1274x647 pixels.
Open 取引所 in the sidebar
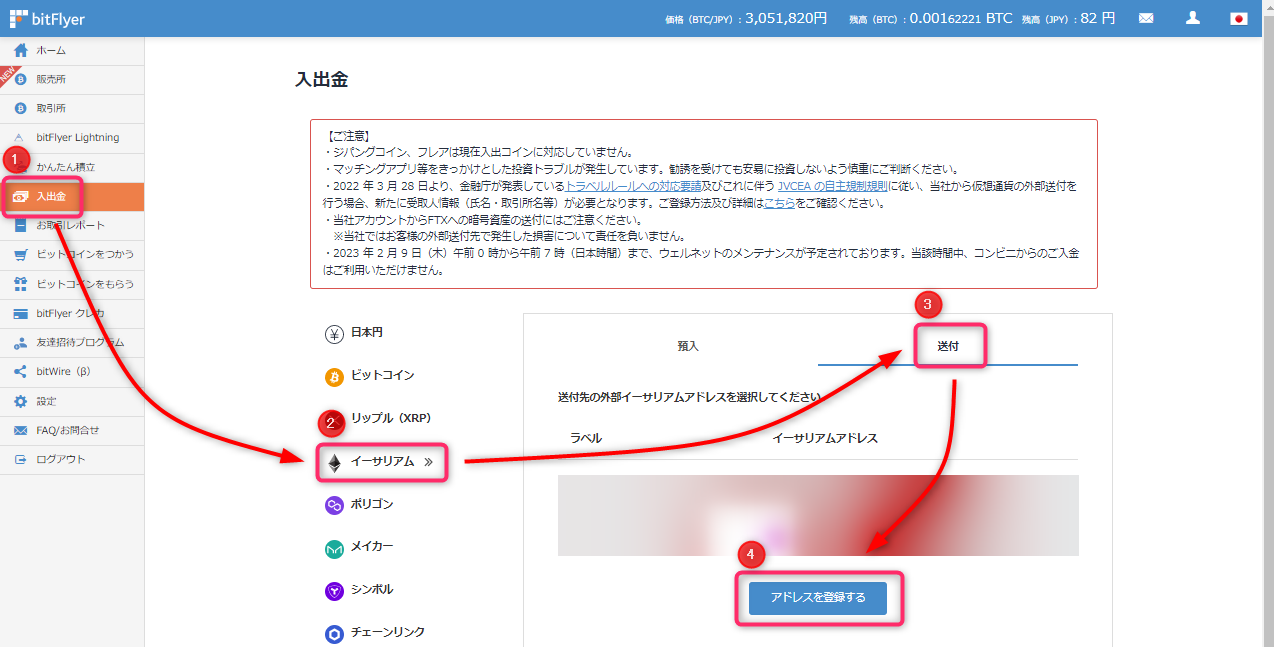point(72,108)
